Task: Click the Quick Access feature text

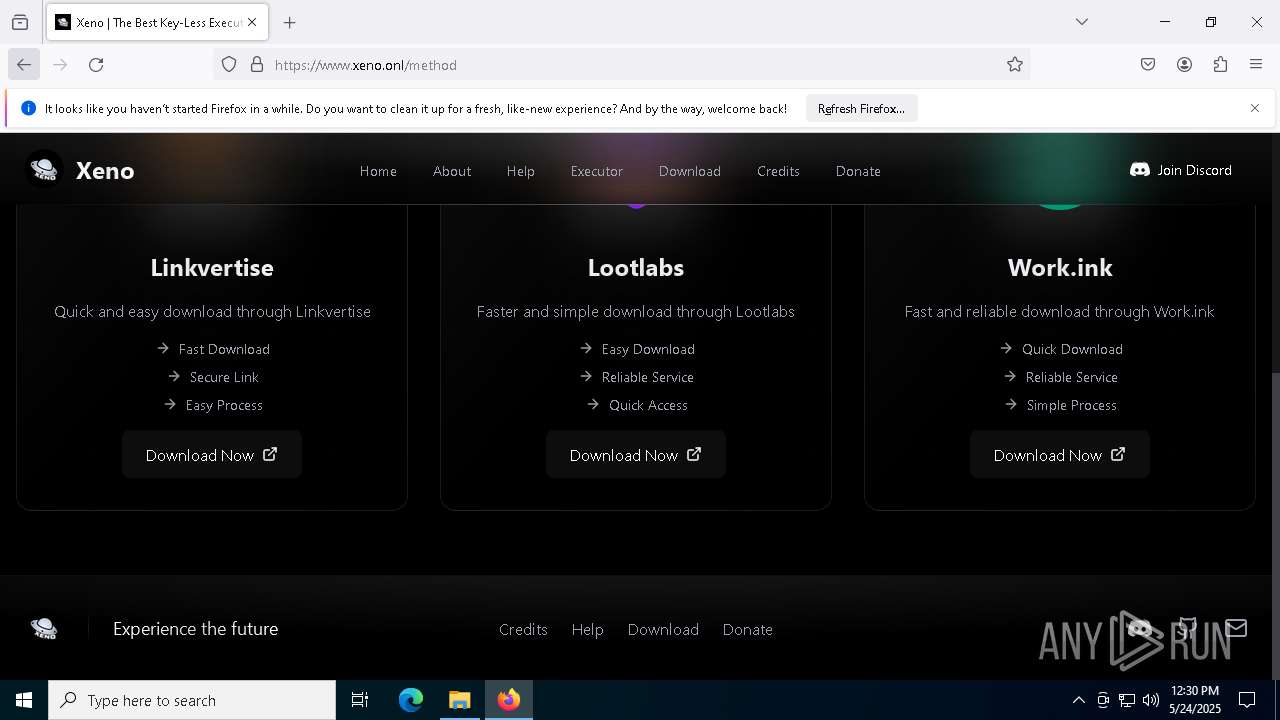Action: [648, 405]
